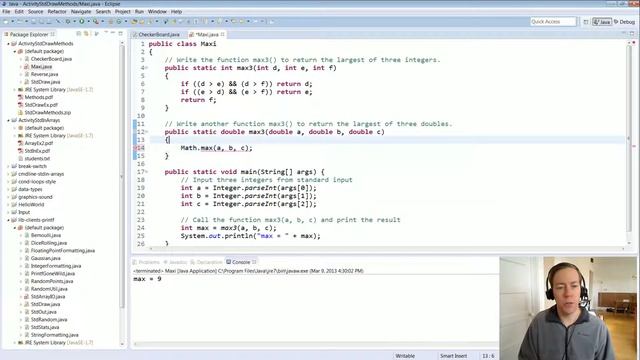Click the Open Perspective icon
The height and width of the screenshot is (360, 640).
(x=586, y=22)
